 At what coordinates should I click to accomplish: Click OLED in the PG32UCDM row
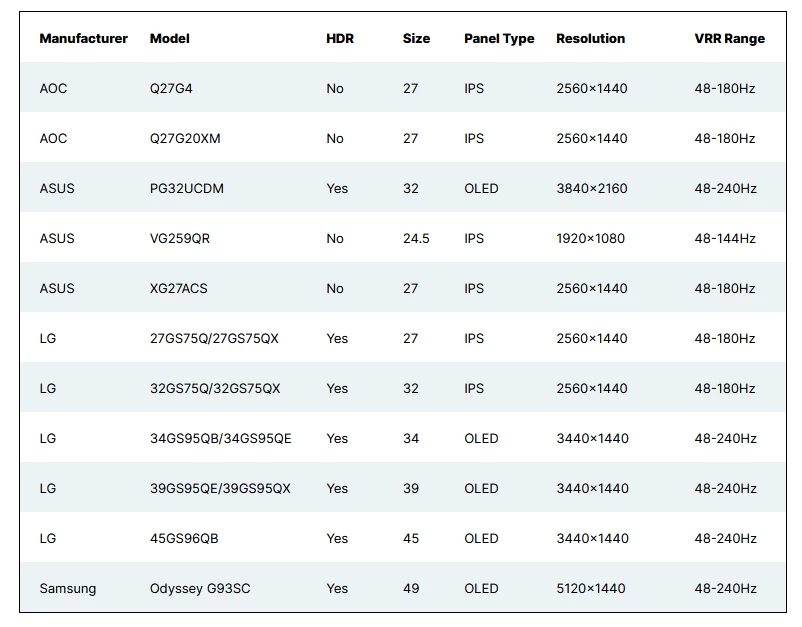tap(481, 189)
